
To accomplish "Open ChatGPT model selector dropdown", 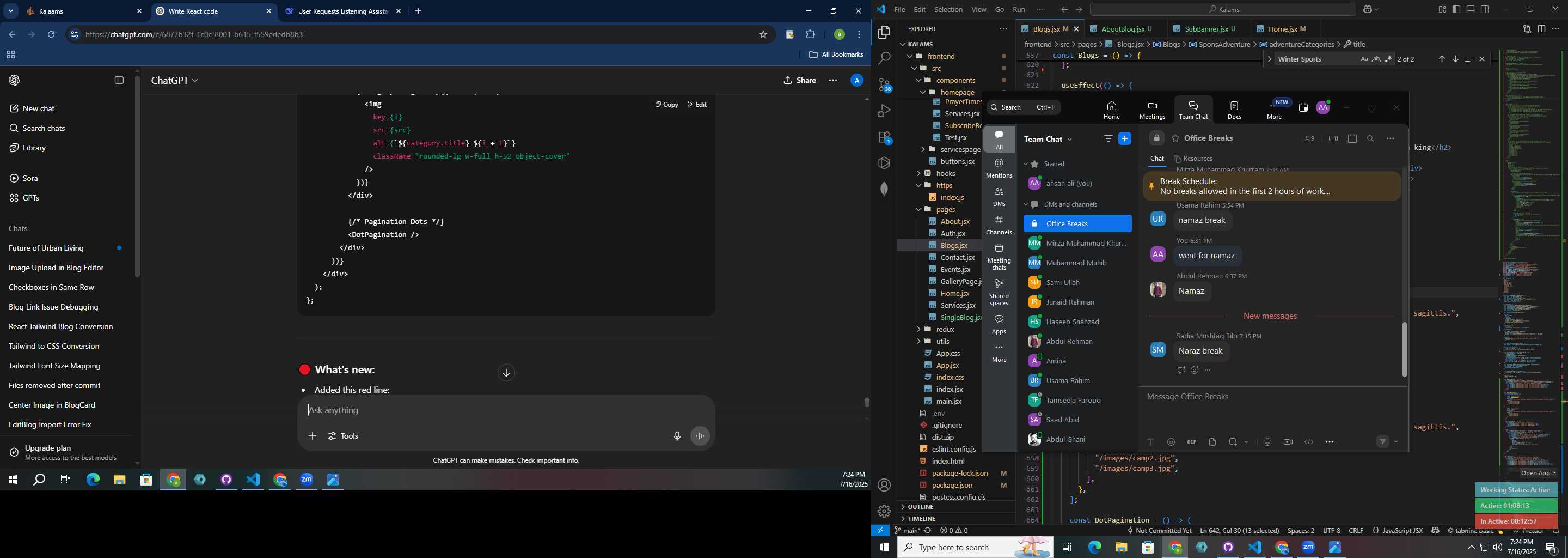I will [175, 81].
